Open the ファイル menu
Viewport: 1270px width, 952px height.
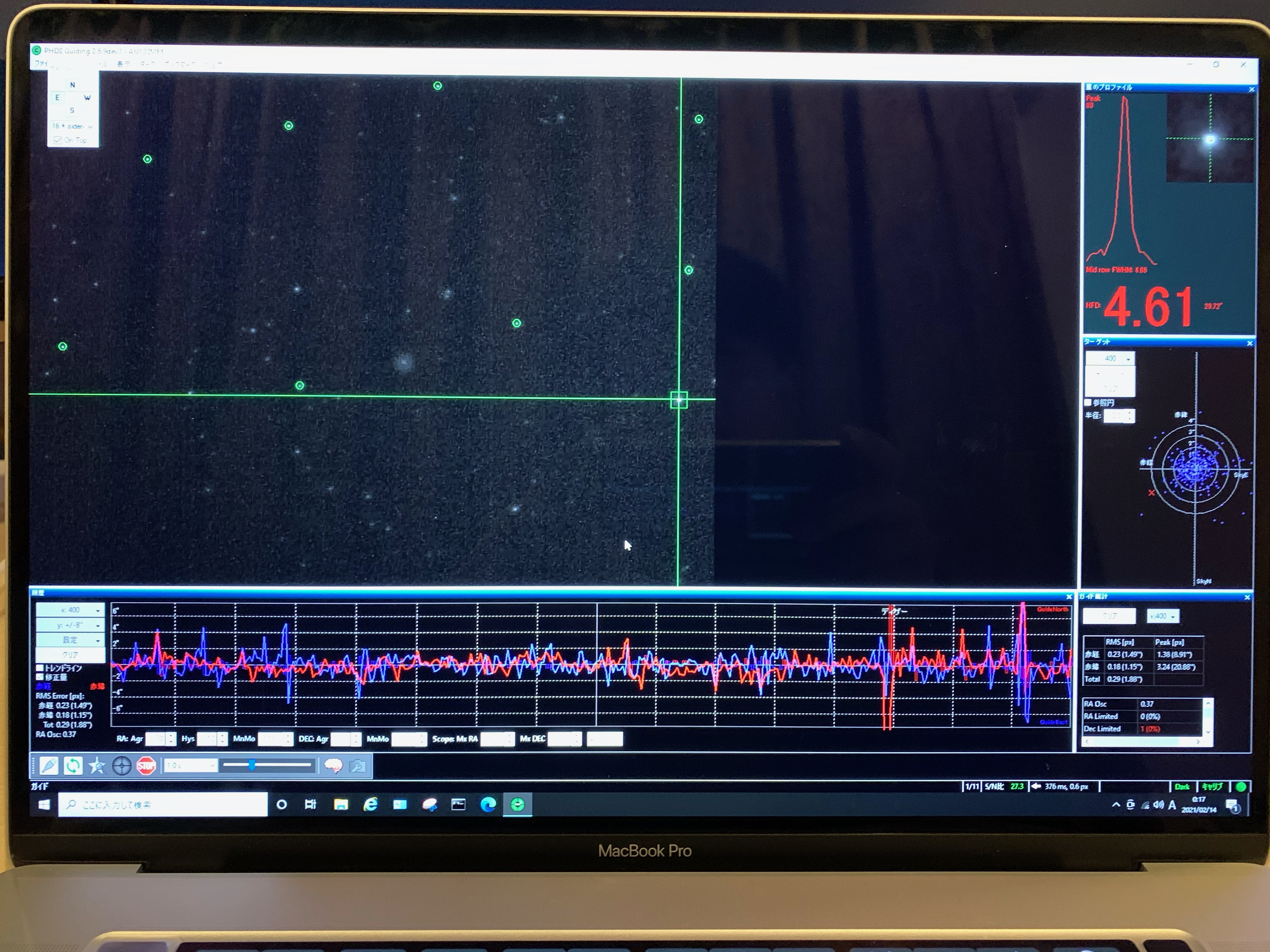(x=41, y=64)
